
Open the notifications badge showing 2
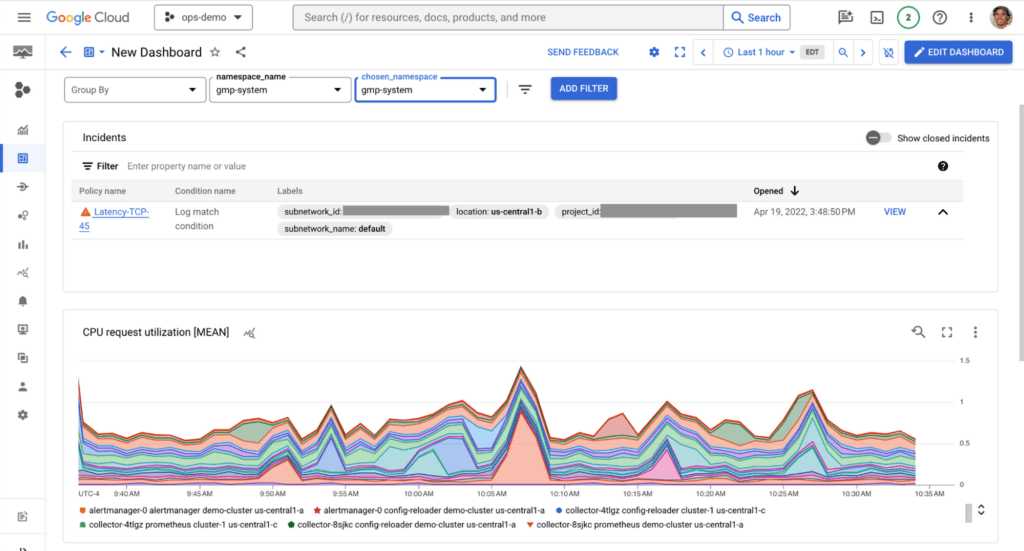coord(908,18)
